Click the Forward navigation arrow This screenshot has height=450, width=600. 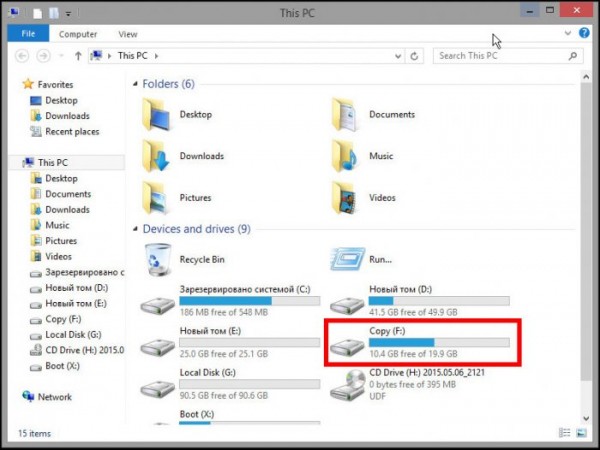click(x=43, y=56)
